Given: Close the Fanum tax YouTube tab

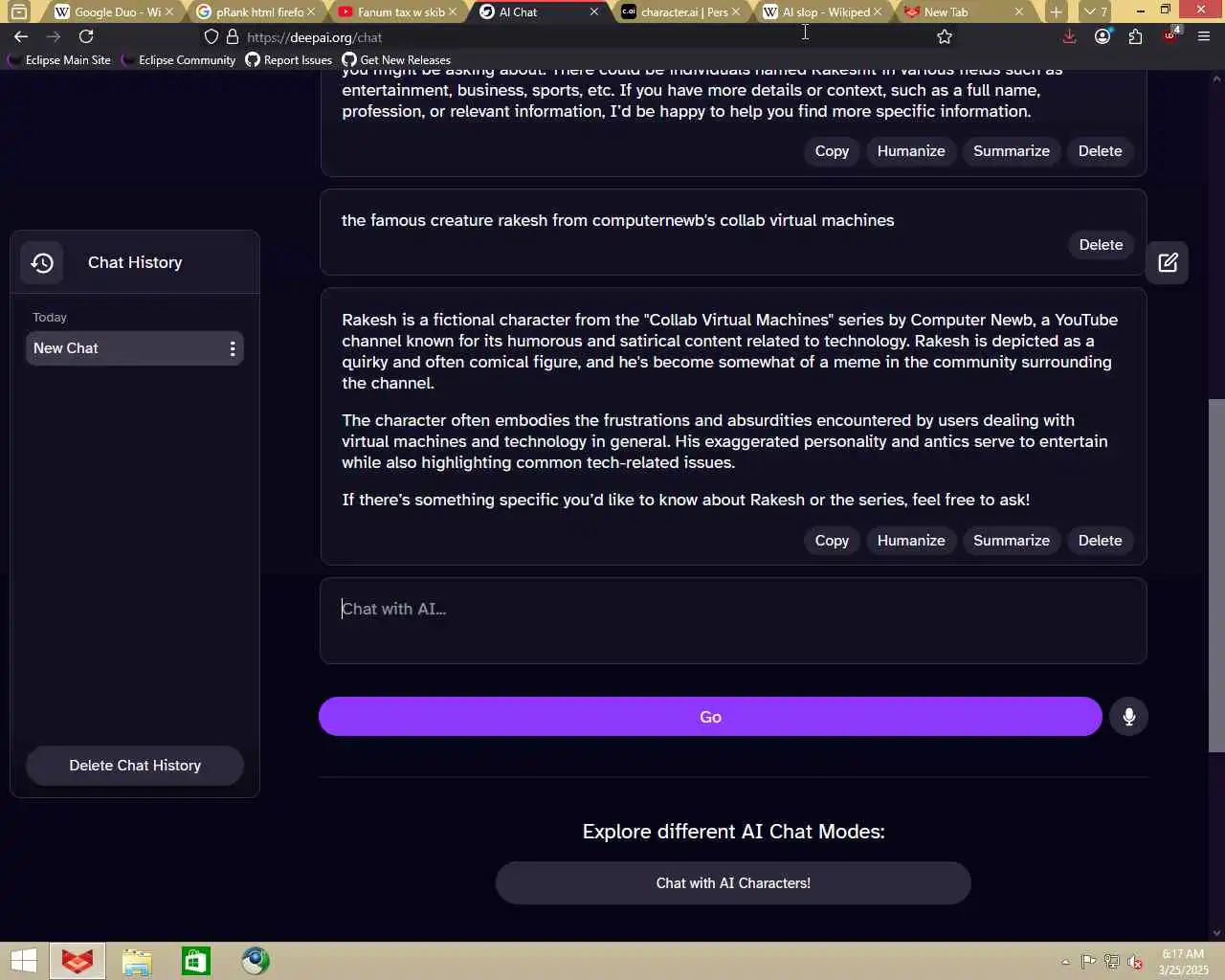Looking at the screenshot, I should 453,11.
